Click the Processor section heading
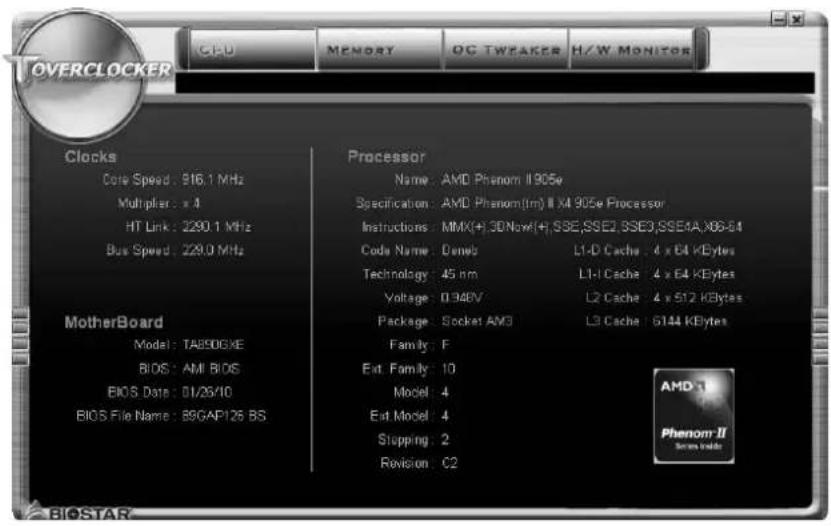Image resolution: width=831 pixels, height=526 pixels. [x=386, y=157]
